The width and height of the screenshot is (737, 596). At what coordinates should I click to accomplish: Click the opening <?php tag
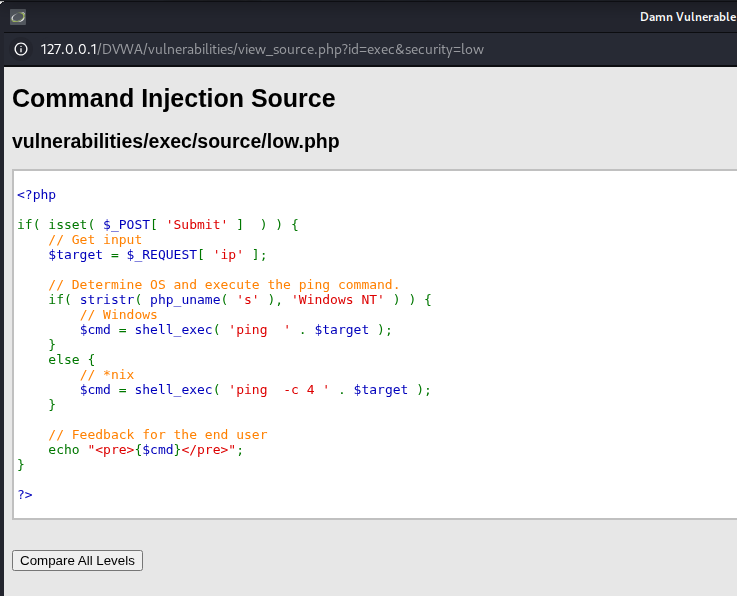(36, 195)
